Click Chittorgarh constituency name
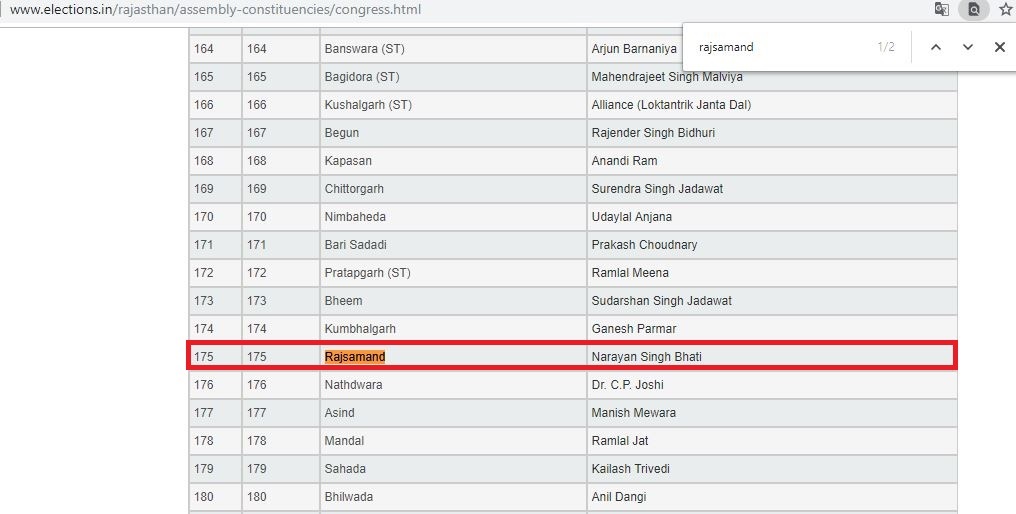Screen dimensions: 1016x514 (354, 189)
